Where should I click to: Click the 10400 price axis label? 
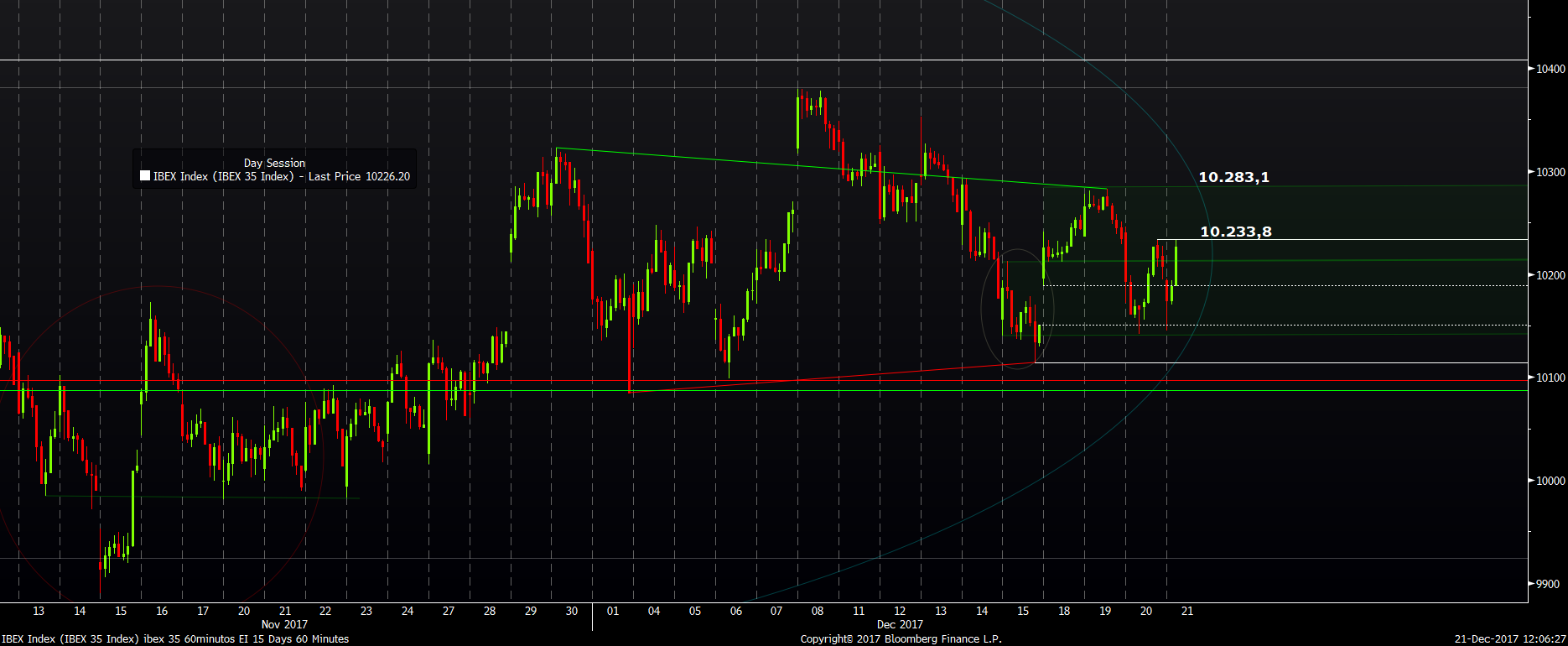pyautogui.click(x=1550, y=69)
